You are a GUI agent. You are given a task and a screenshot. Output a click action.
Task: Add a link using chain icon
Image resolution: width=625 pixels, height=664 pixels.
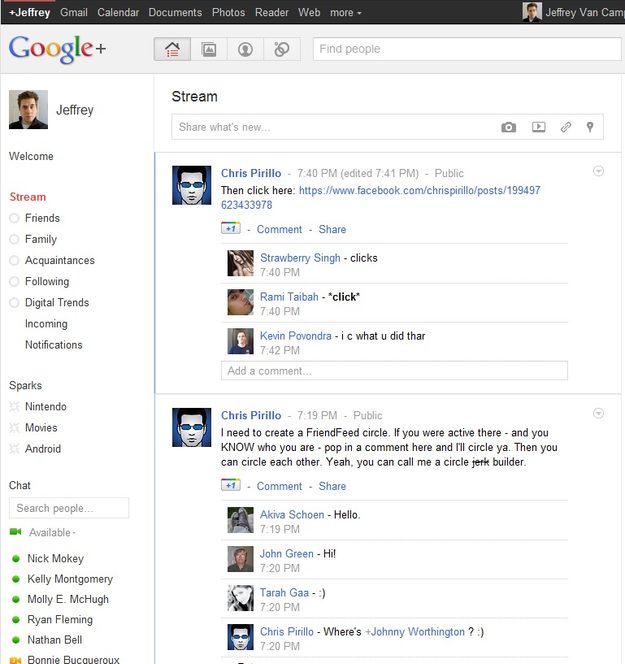coord(566,127)
